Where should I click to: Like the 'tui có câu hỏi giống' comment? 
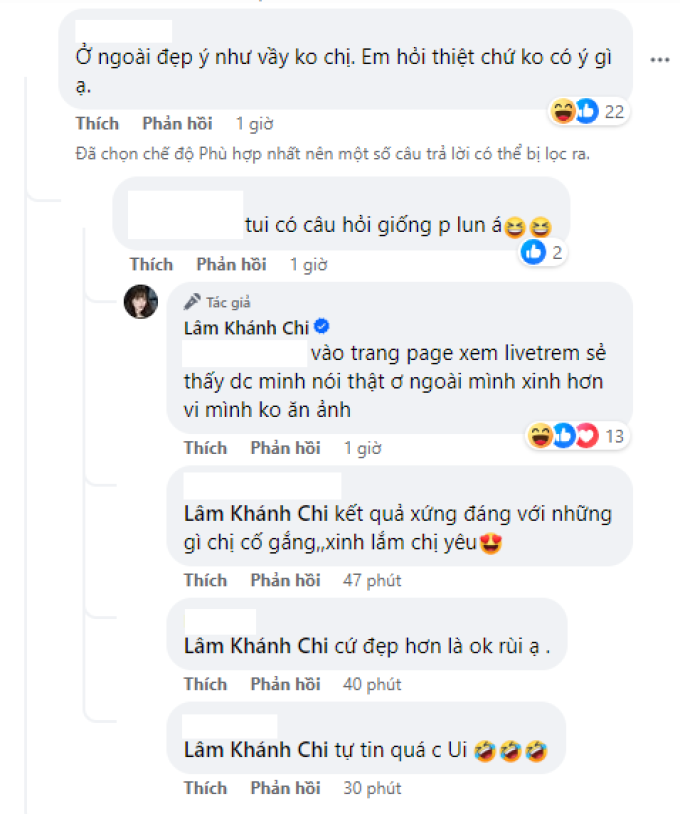click(x=152, y=264)
